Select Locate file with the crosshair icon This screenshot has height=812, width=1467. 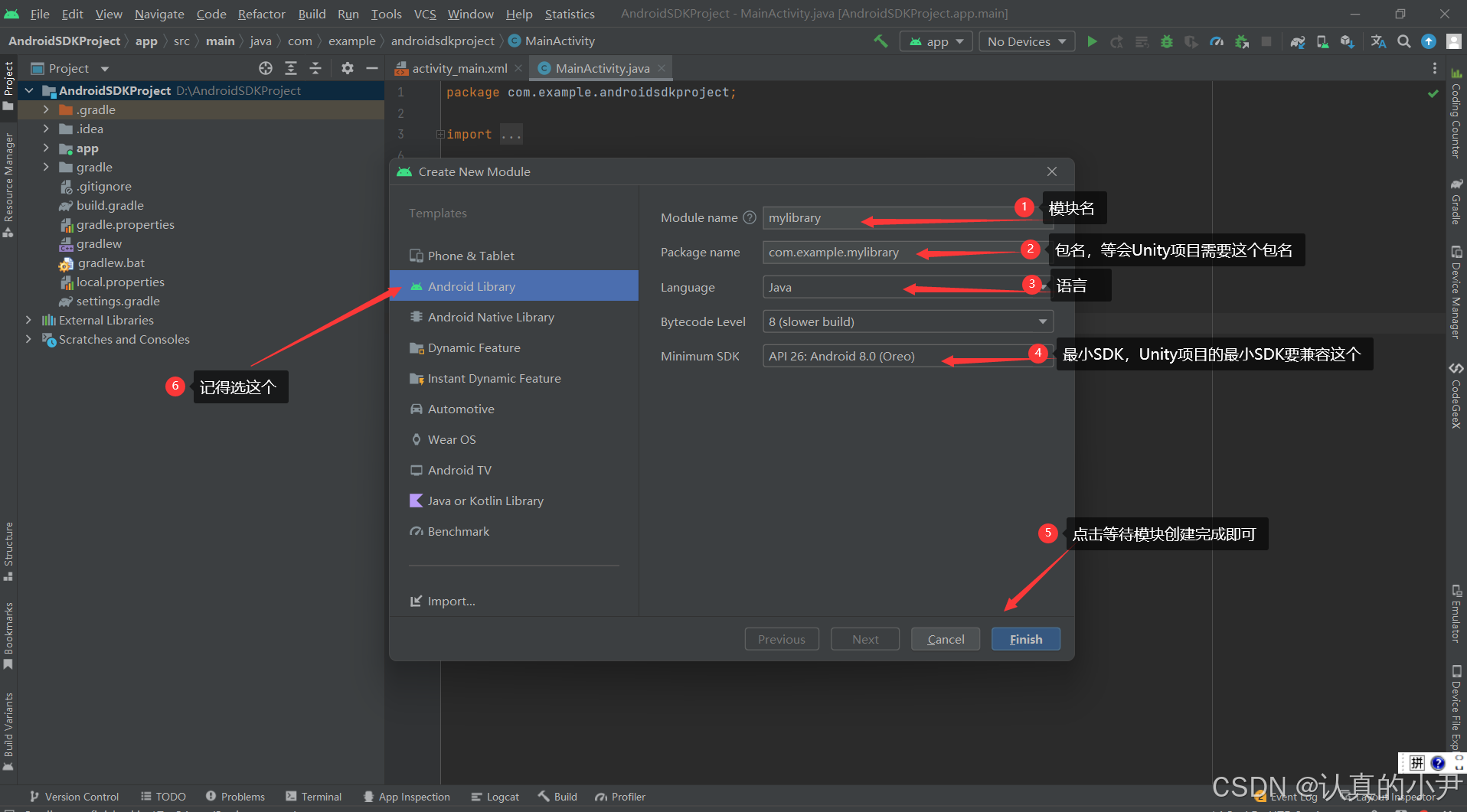tap(266, 68)
